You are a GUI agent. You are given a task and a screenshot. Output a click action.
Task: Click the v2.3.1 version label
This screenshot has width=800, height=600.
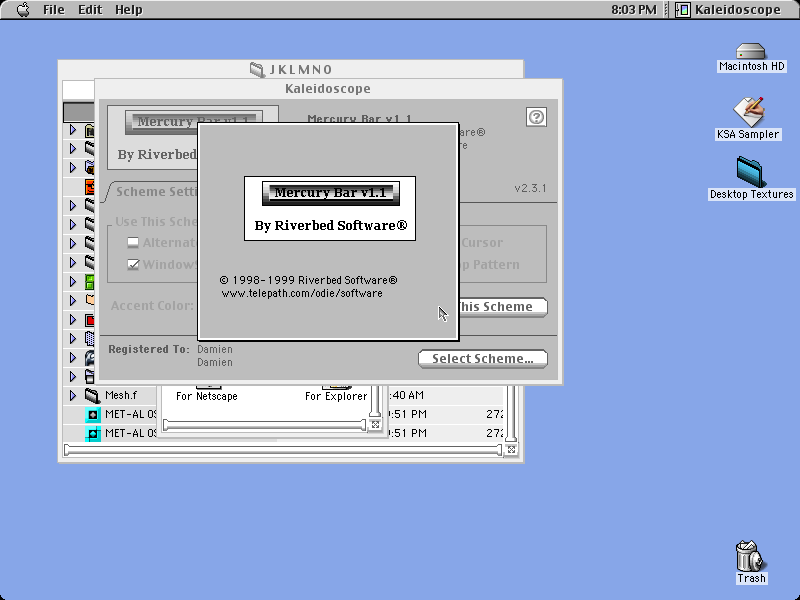pos(530,188)
